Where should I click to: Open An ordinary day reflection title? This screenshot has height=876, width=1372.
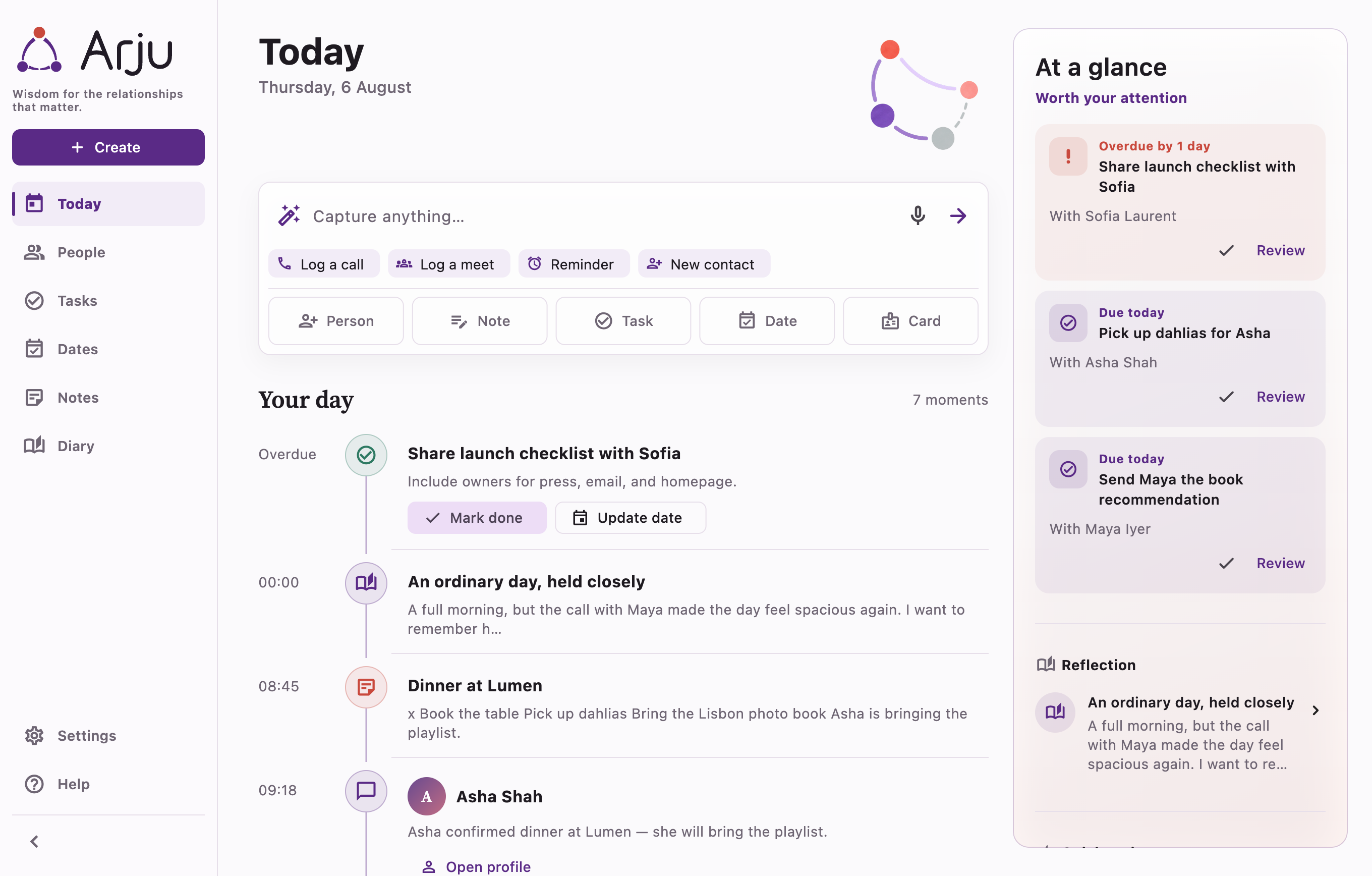tap(1190, 702)
